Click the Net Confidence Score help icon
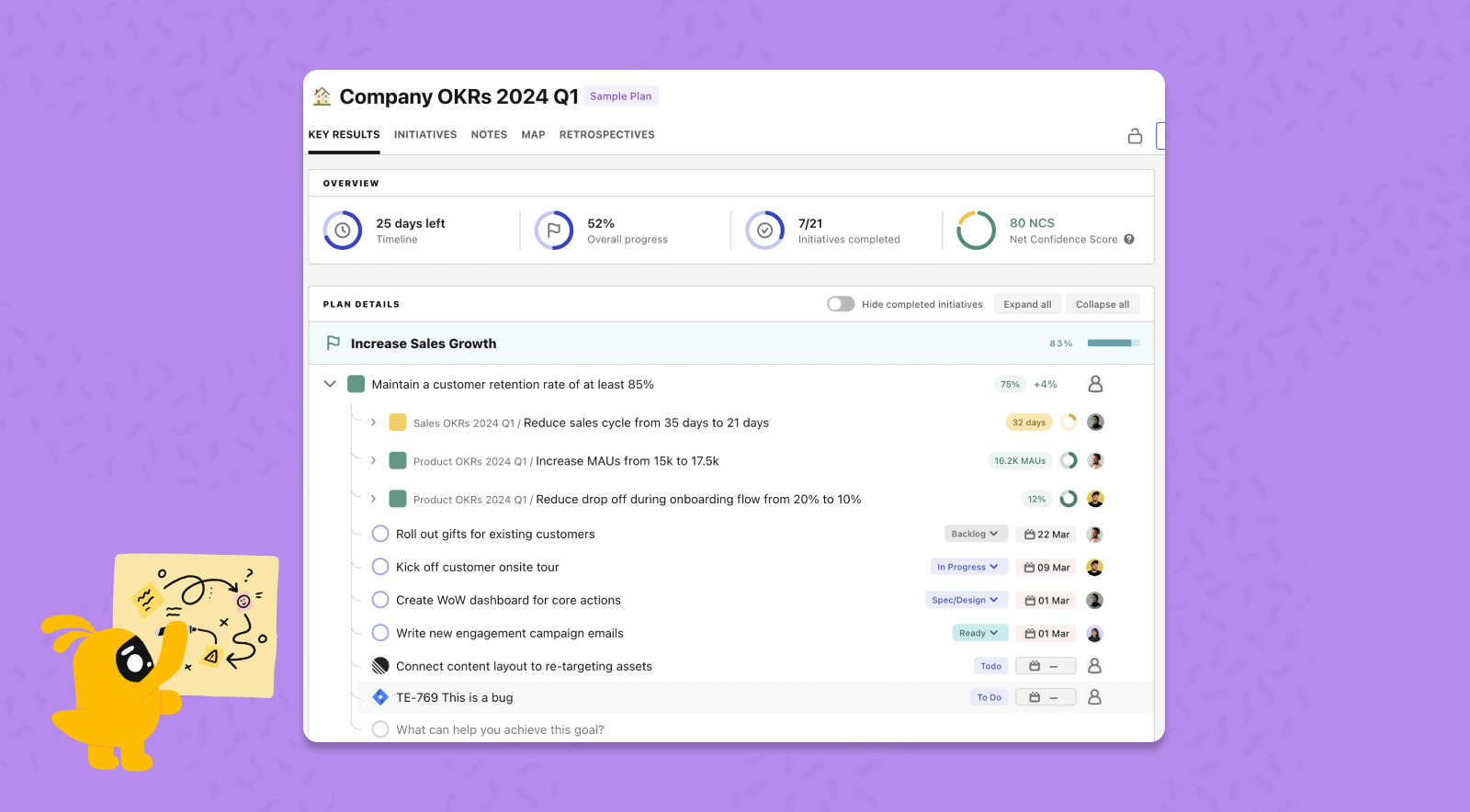Viewport: 1470px width, 812px height. click(x=1129, y=239)
